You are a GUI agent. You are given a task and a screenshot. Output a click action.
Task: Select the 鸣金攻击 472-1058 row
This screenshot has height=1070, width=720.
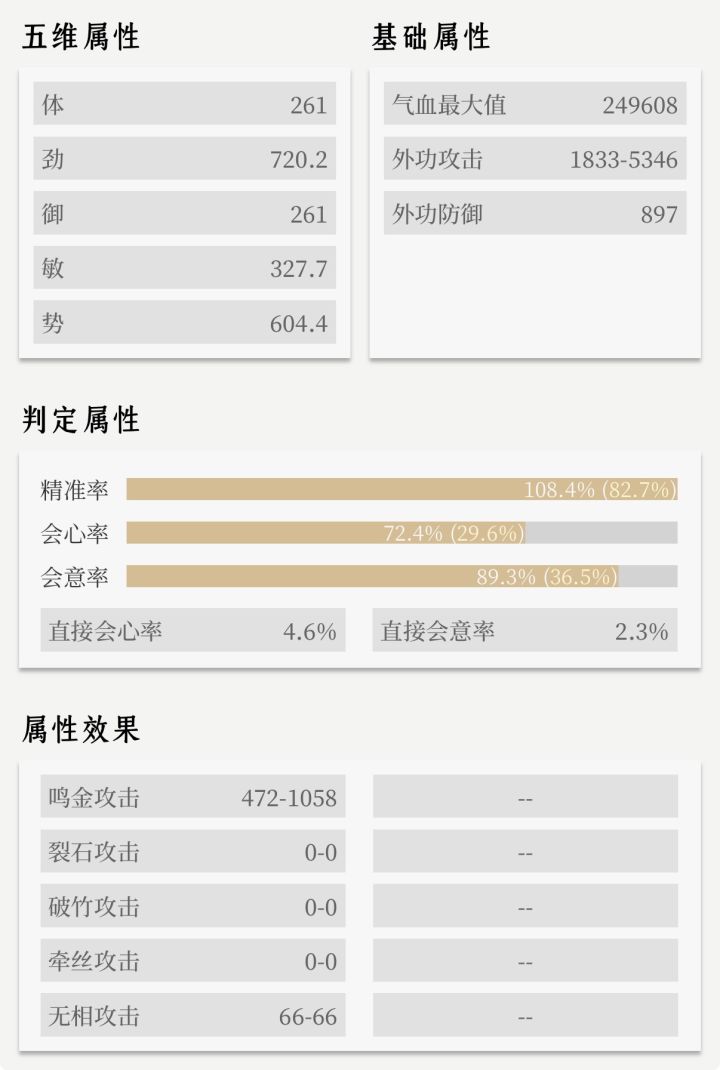192,796
